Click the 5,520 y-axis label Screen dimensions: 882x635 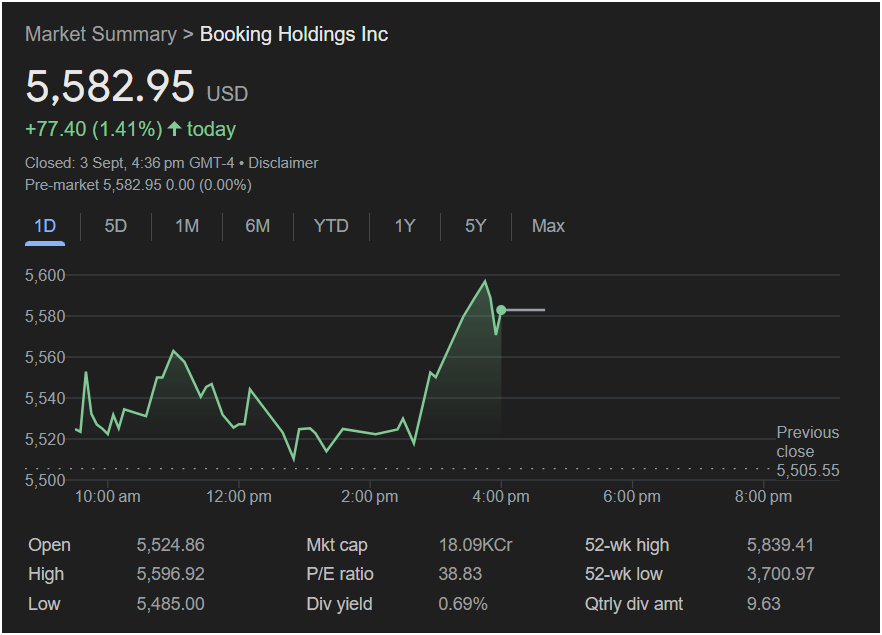click(45, 439)
